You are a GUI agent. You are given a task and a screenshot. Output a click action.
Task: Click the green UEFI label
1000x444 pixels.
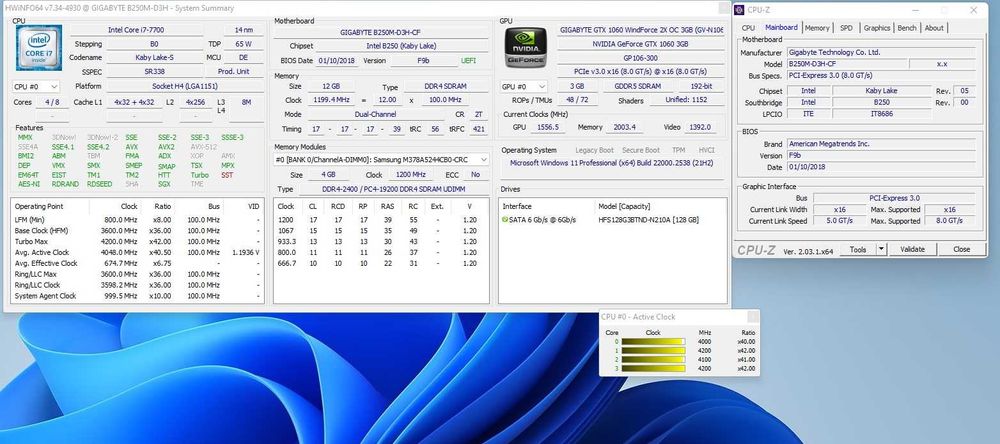(468, 61)
